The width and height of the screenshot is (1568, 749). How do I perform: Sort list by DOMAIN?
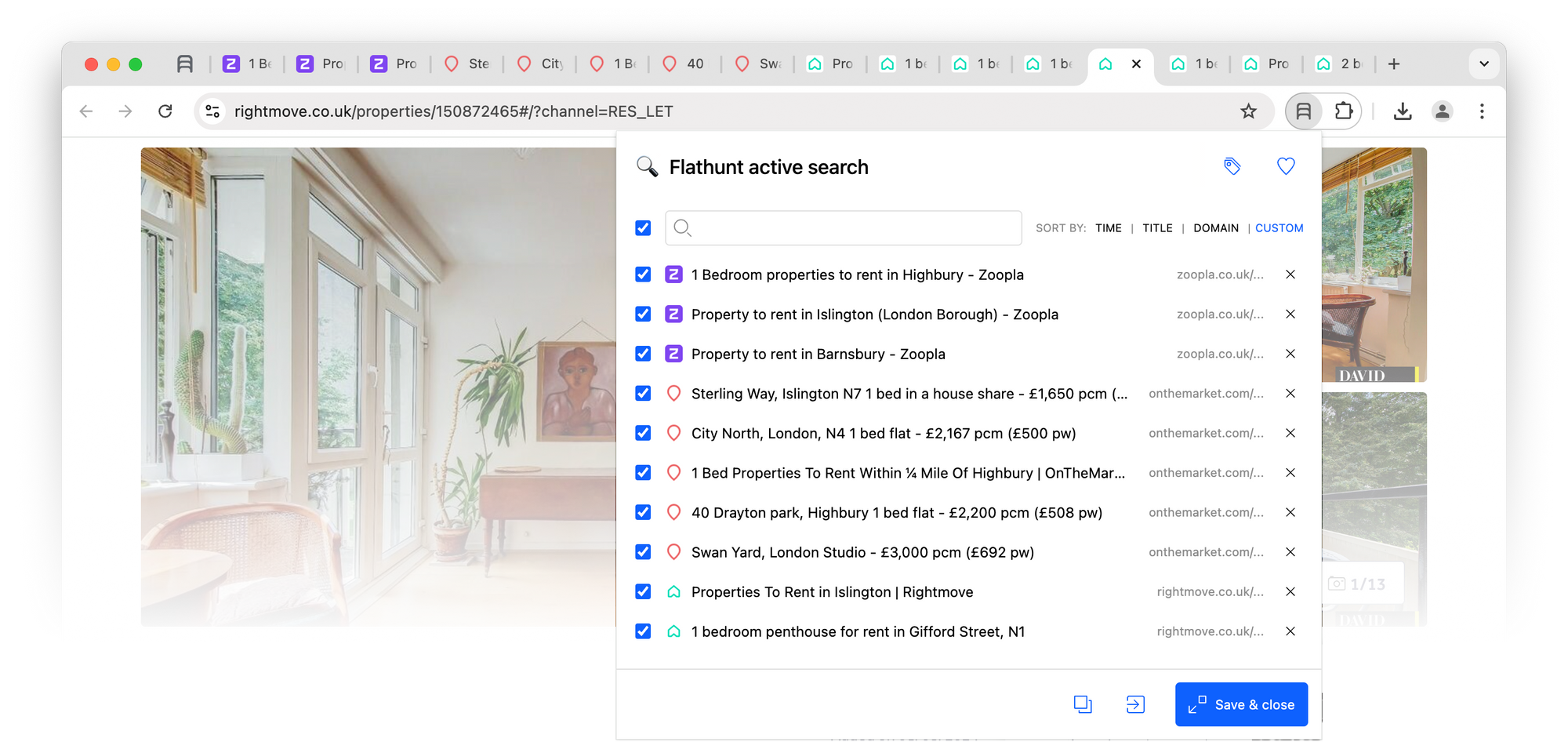pos(1216,228)
